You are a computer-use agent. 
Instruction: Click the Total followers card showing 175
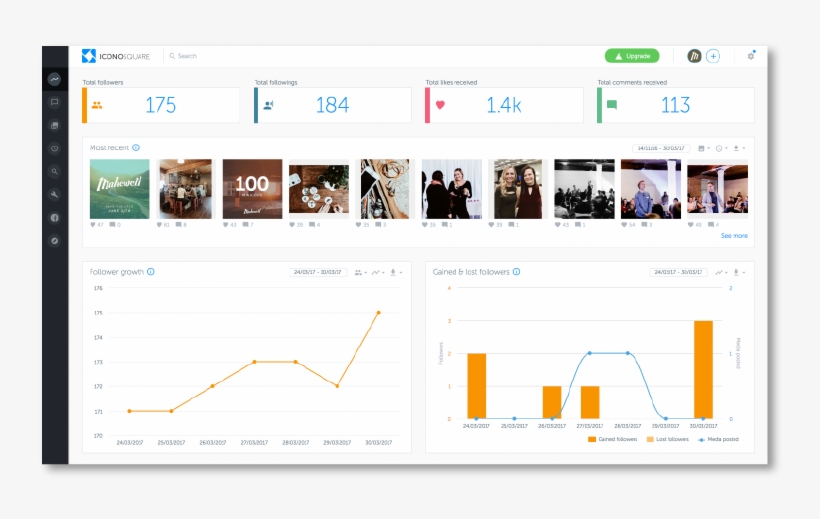(x=161, y=105)
